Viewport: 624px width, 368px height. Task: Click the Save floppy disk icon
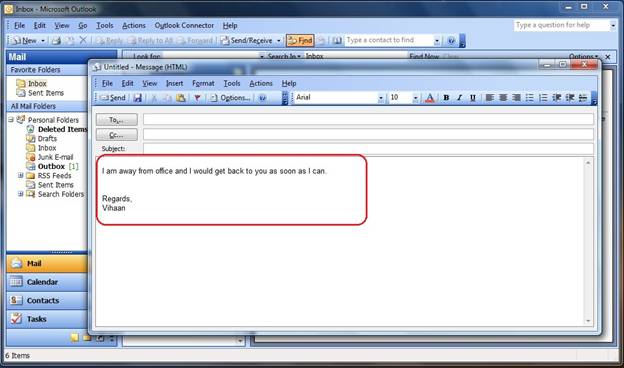[138, 97]
